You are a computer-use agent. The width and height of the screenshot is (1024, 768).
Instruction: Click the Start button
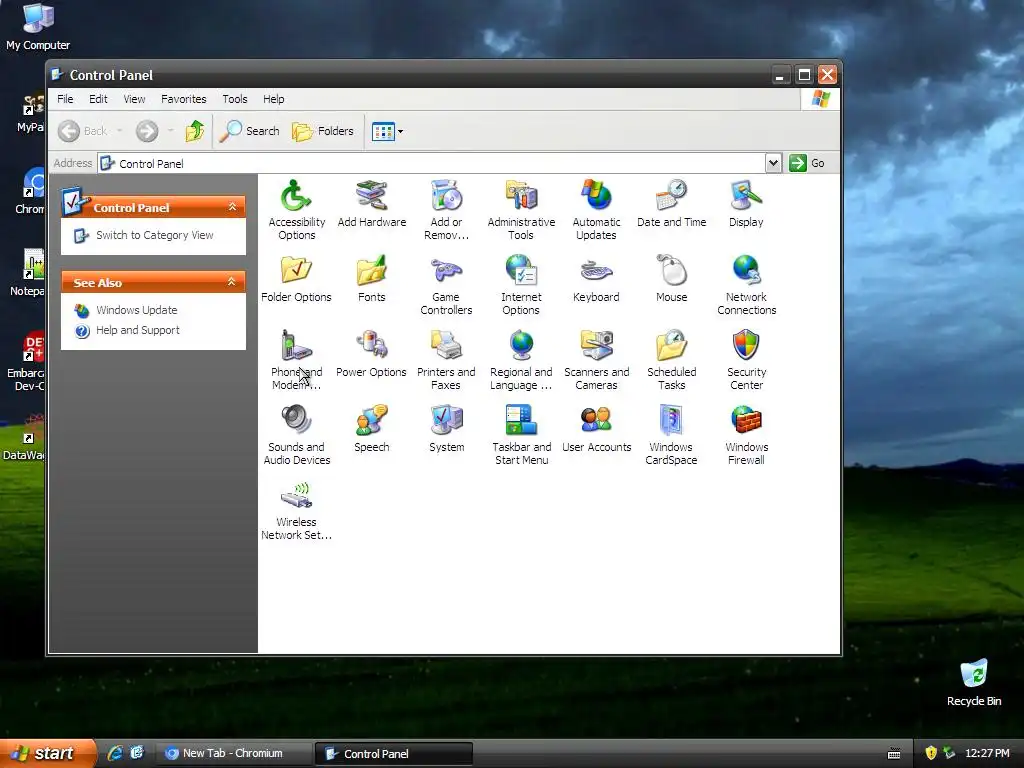click(x=48, y=753)
